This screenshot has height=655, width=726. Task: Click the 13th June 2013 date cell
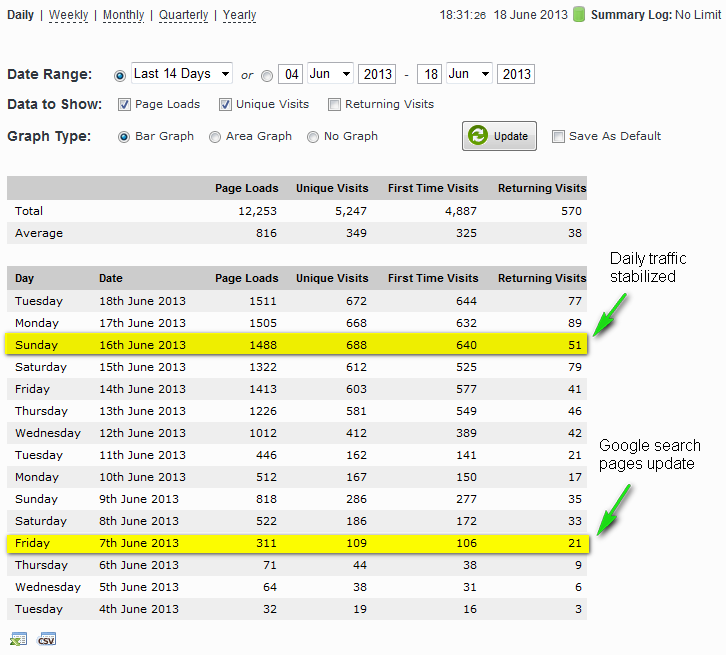(x=142, y=411)
